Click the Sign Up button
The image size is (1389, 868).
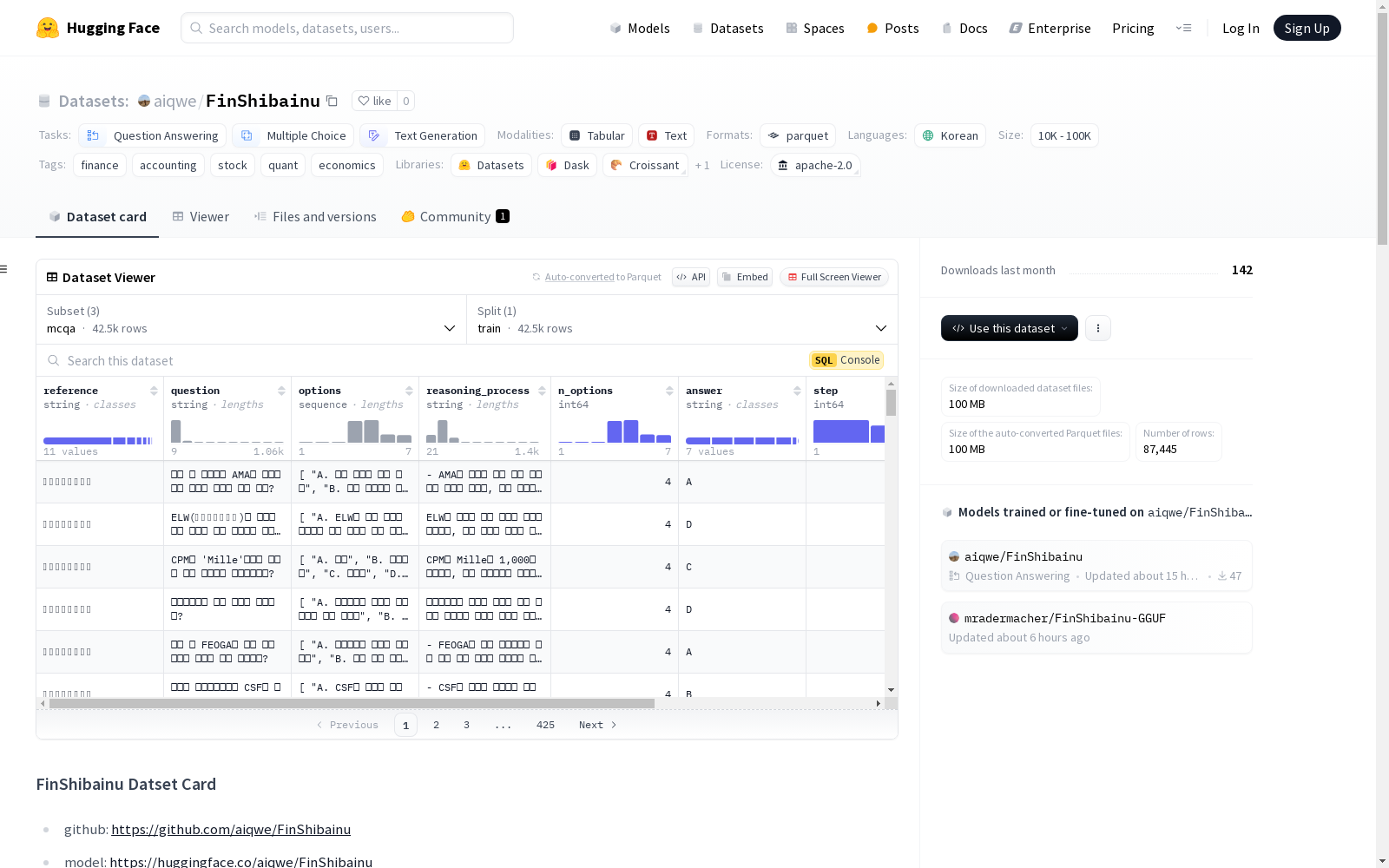point(1307,28)
